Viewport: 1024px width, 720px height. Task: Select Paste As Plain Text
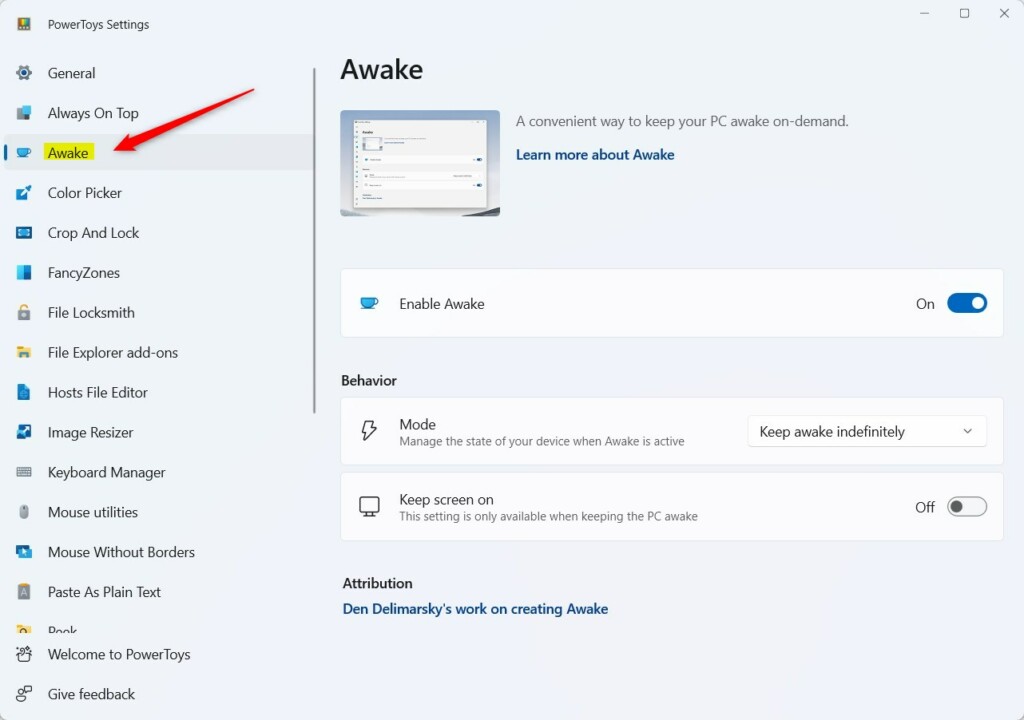point(159,592)
